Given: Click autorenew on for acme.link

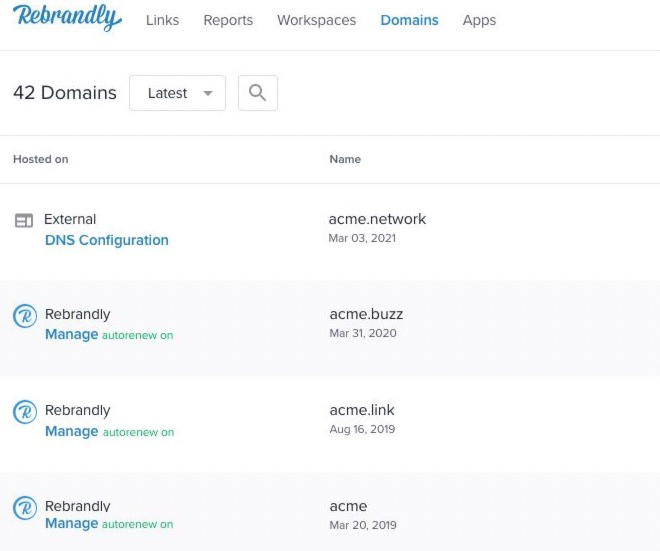Looking at the screenshot, I should pyautogui.click(x=138, y=432).
